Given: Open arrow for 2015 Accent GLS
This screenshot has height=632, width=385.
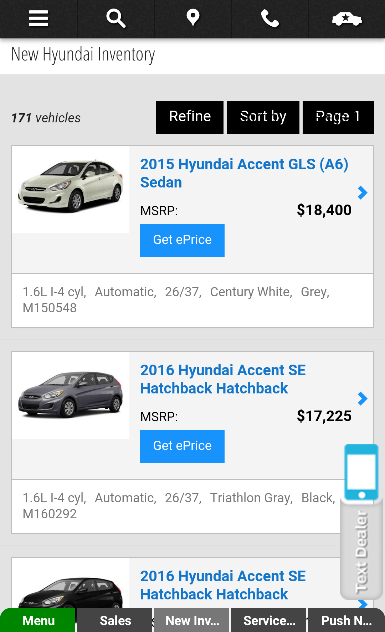Looking at the screenshot, I should (x=362, y=193).
